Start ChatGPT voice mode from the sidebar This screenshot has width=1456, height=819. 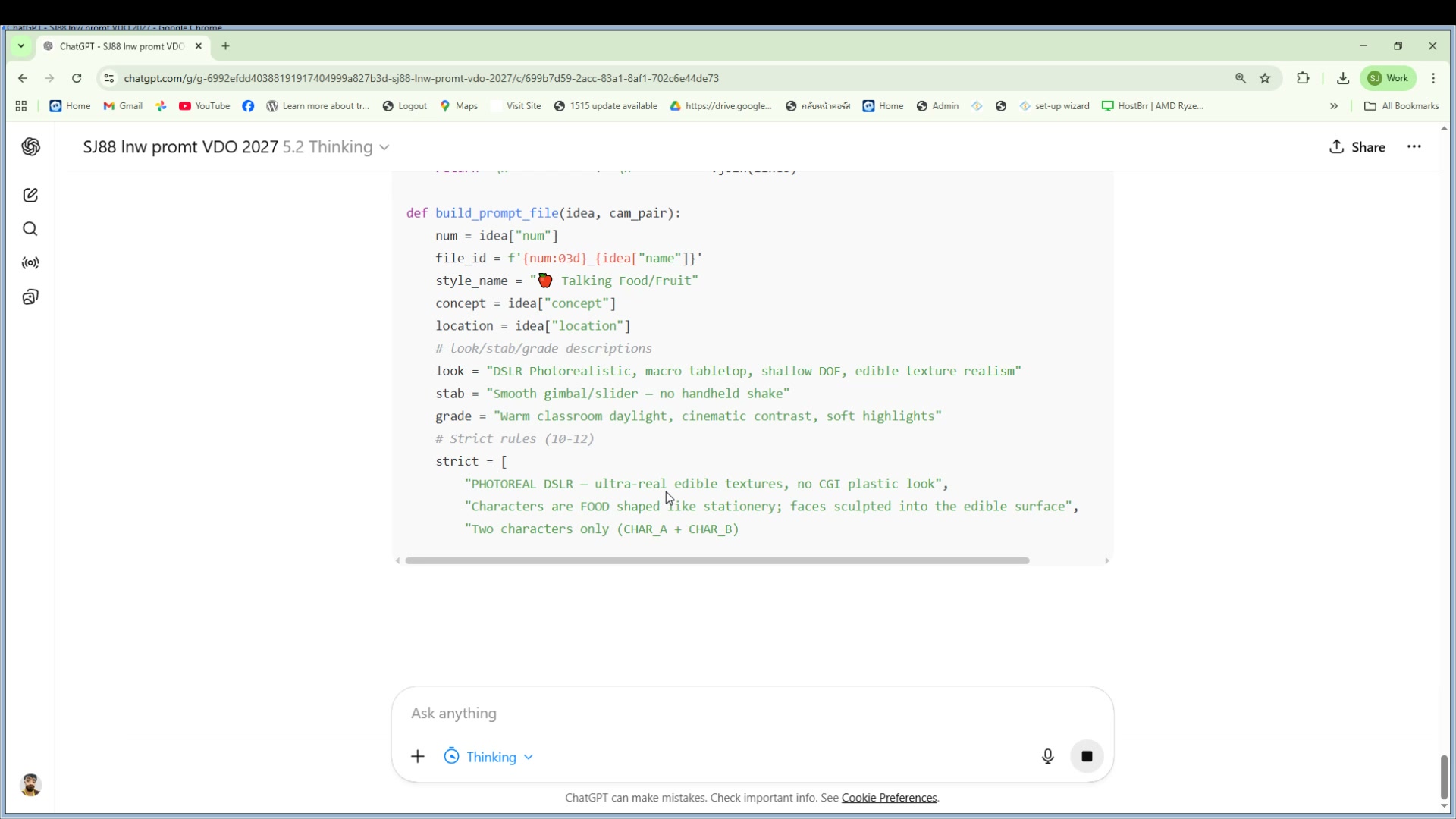[30, 263]
